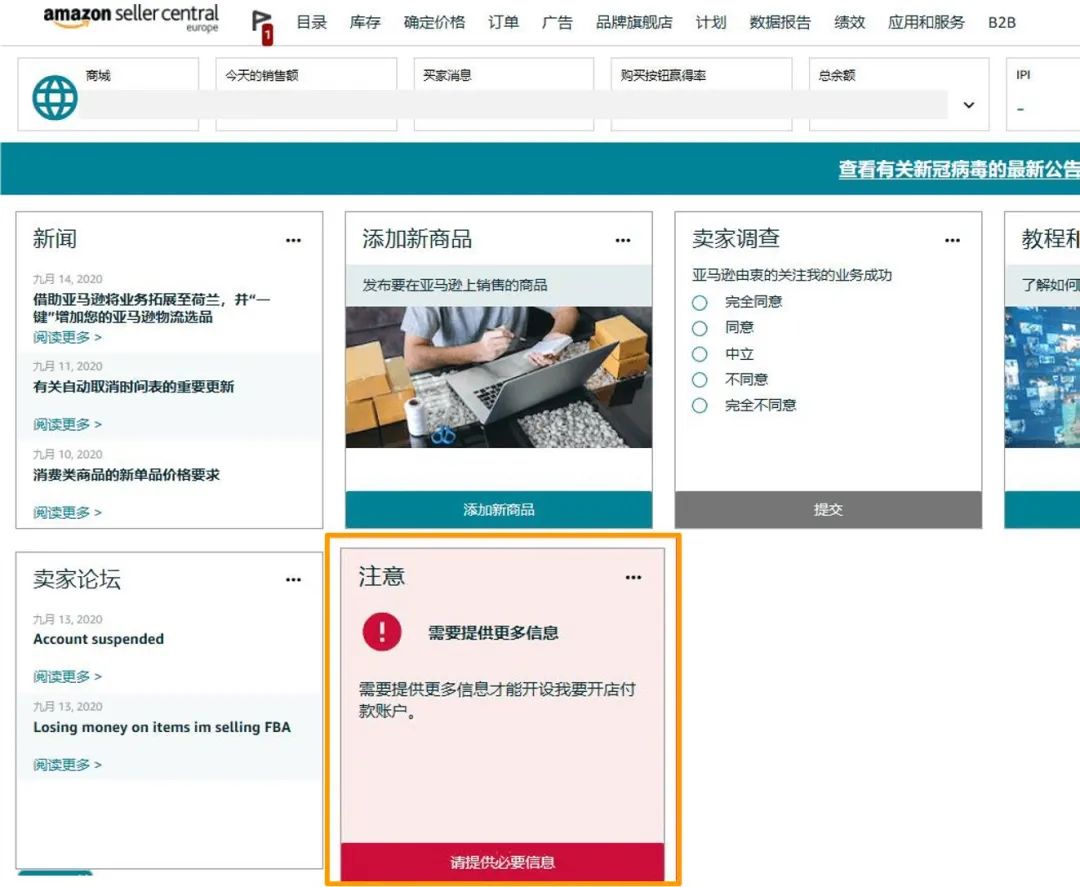Open the 注意 widget options ellipsis
The height and width of the screenshot is (887, 1080).
[x=633, y=578]
